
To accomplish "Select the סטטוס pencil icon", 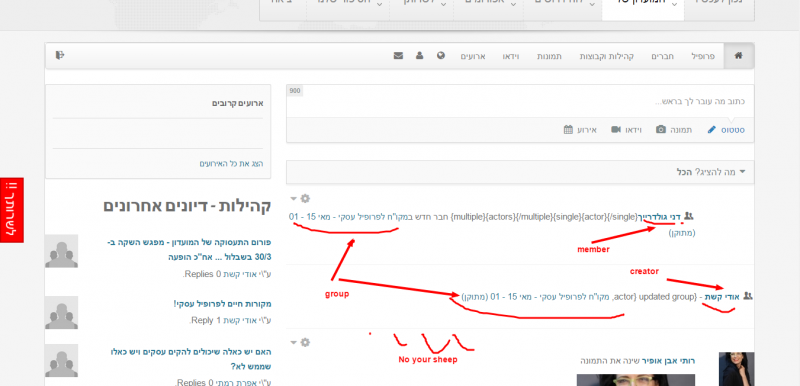I will click(x=712, y=130).
